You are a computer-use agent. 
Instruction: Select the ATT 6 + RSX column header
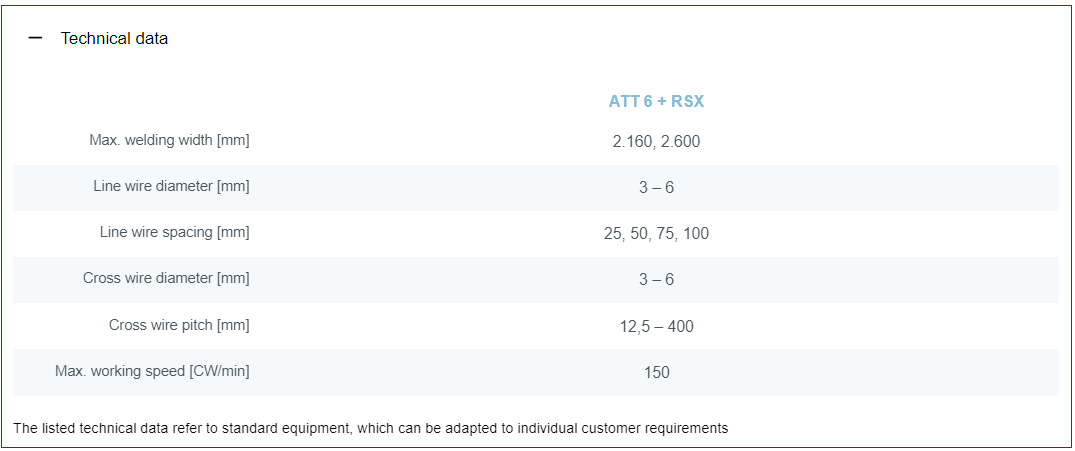656,101
